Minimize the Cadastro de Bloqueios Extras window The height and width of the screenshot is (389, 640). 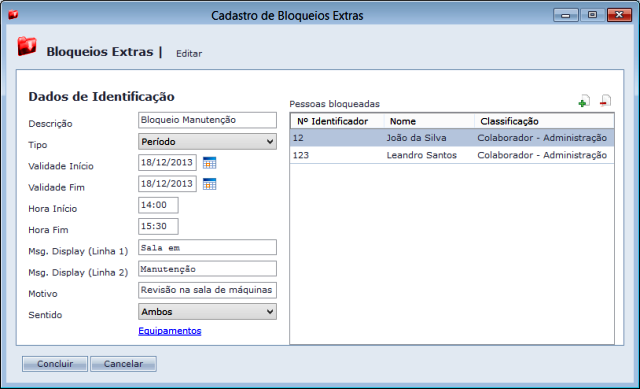[x=566, y=16]
